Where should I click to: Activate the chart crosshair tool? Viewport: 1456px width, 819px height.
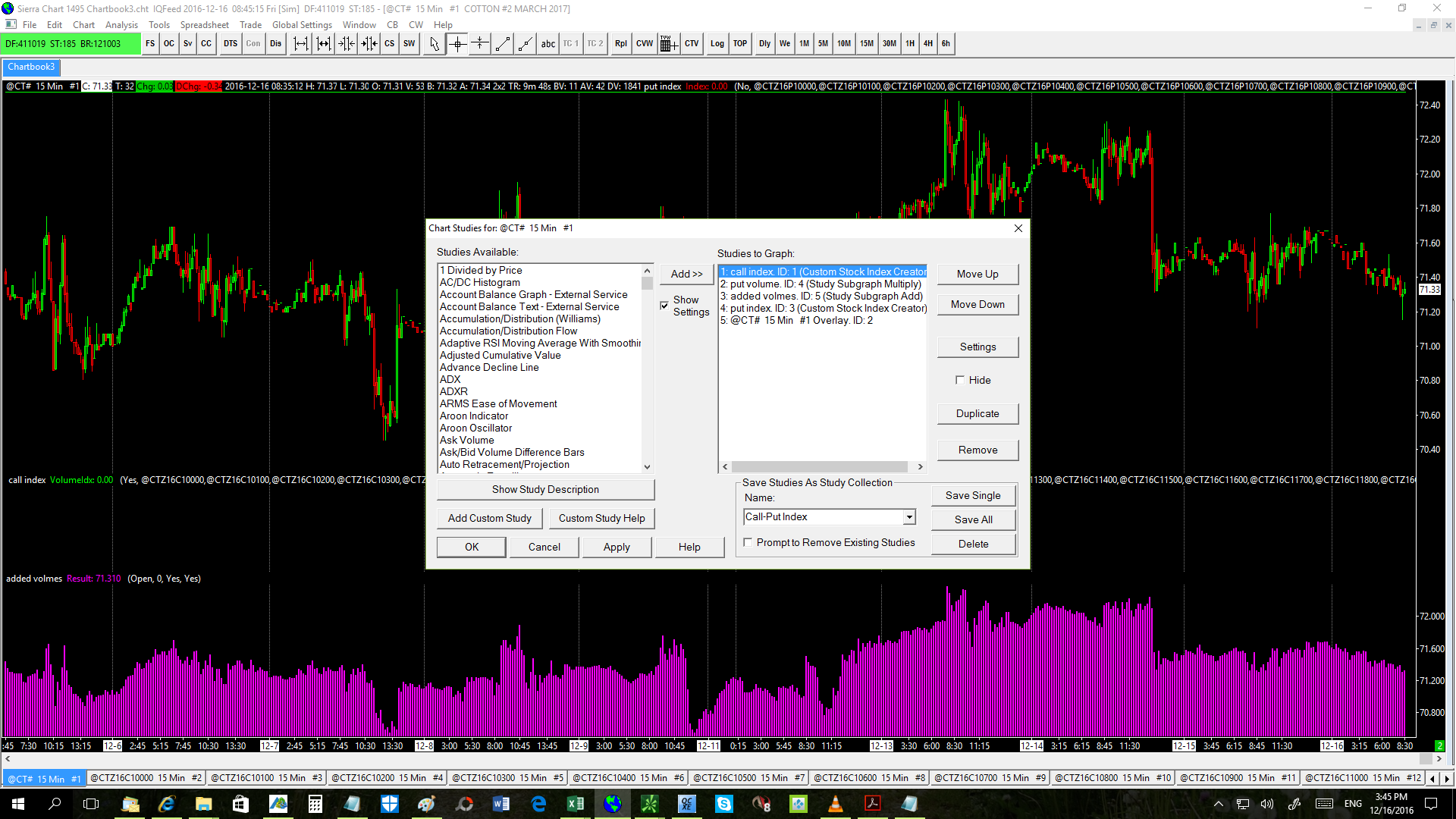point(457,44)
